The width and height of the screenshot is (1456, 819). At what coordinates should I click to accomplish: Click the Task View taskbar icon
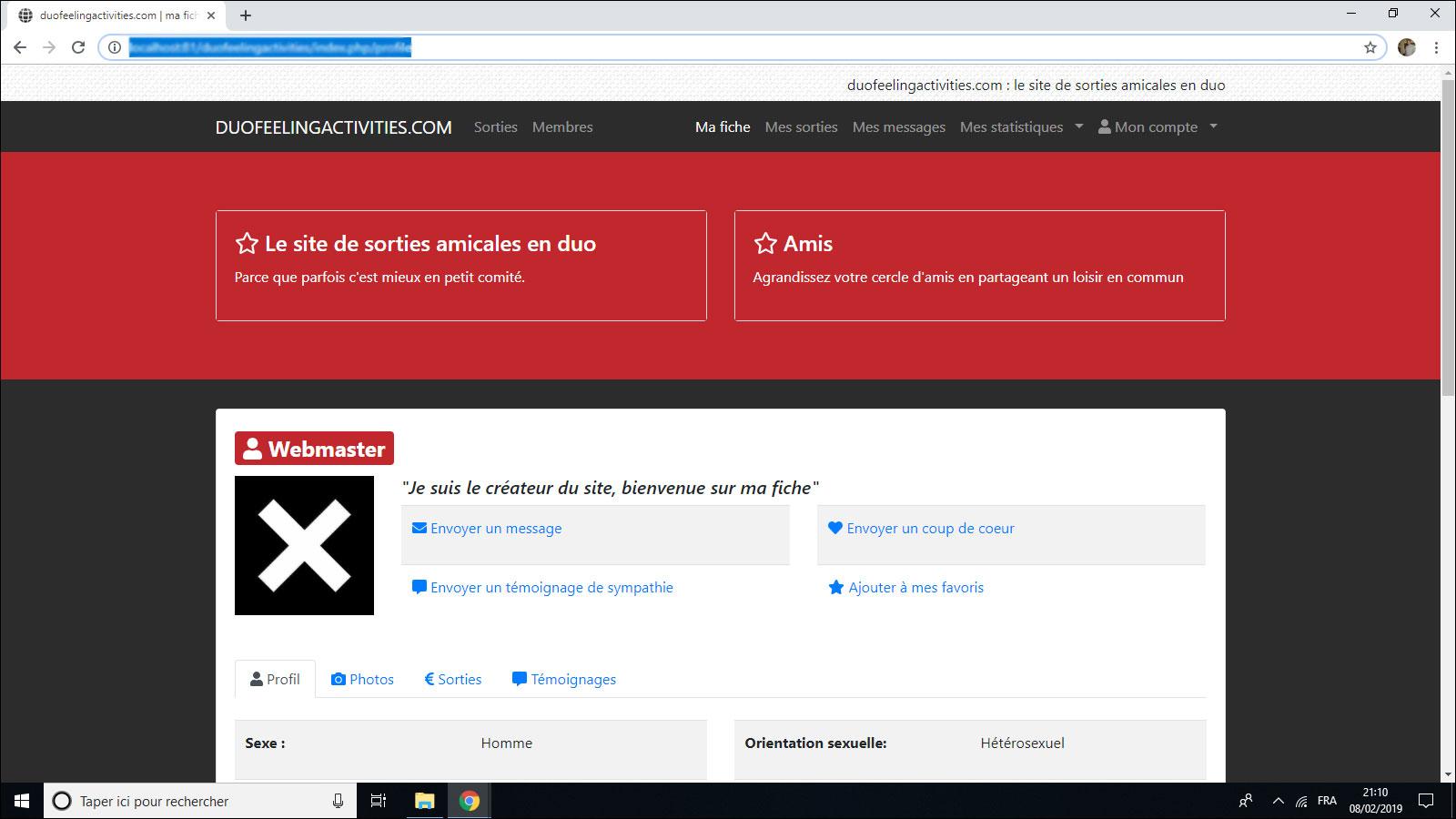pos(378,801)
